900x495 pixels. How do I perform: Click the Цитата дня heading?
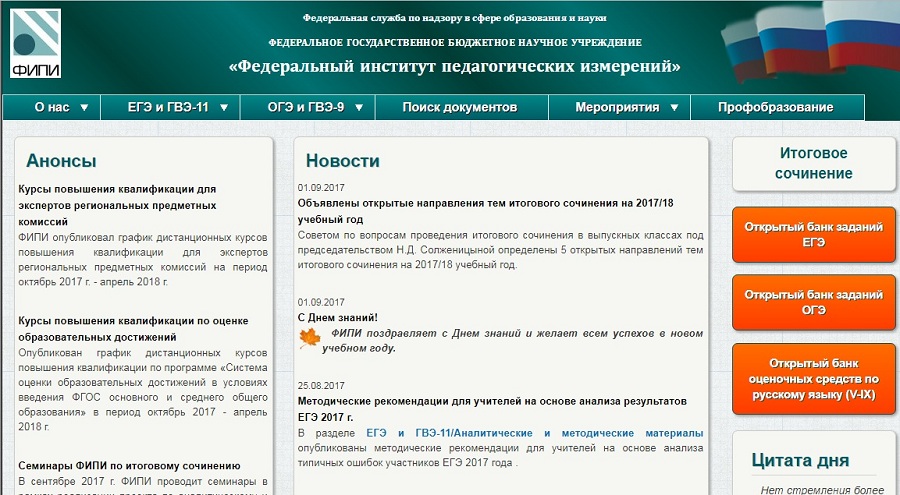click(x=800, y=460)
